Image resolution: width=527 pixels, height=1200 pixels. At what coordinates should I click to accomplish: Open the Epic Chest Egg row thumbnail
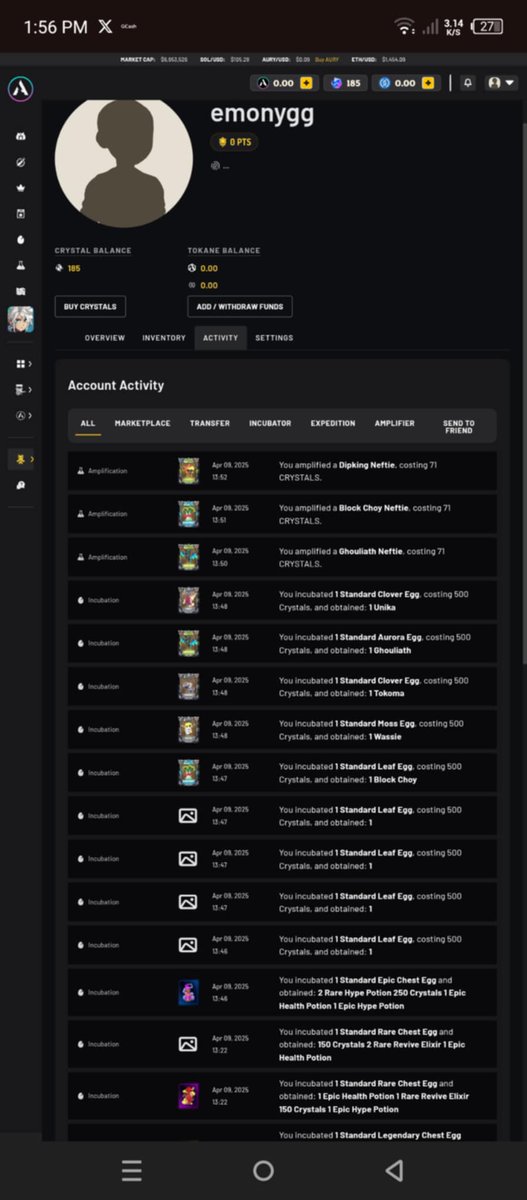pyautogui.click(x=188, y=992)
